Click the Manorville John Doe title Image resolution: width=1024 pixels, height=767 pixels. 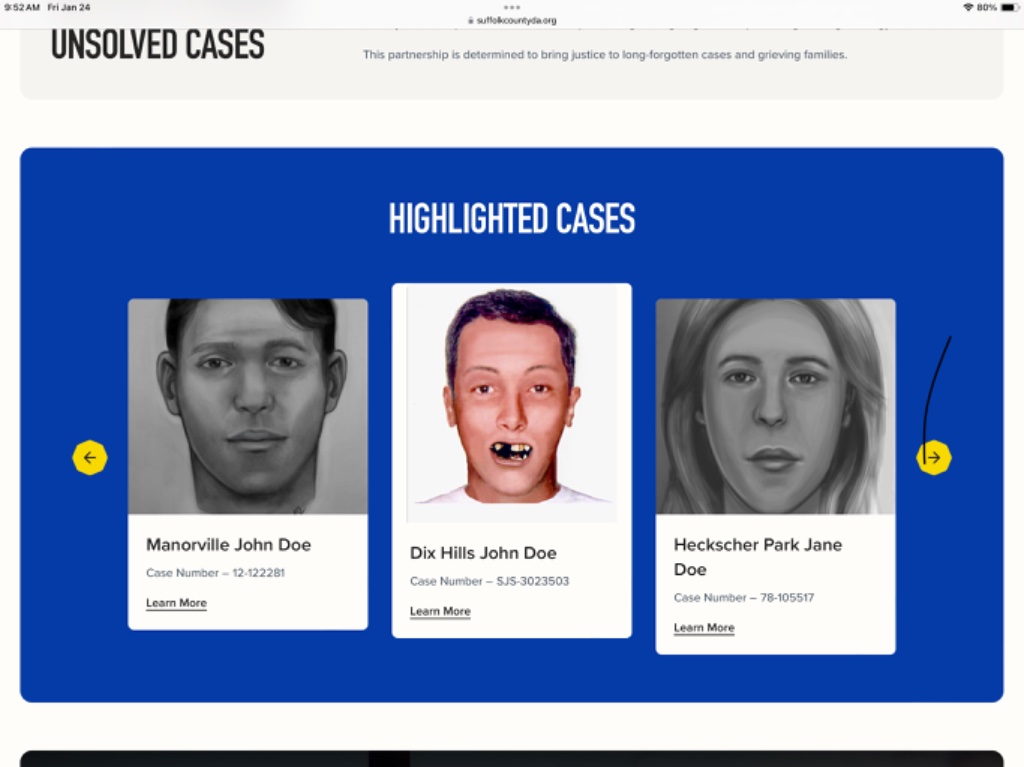pyautogui.click(x=229, y=545)
